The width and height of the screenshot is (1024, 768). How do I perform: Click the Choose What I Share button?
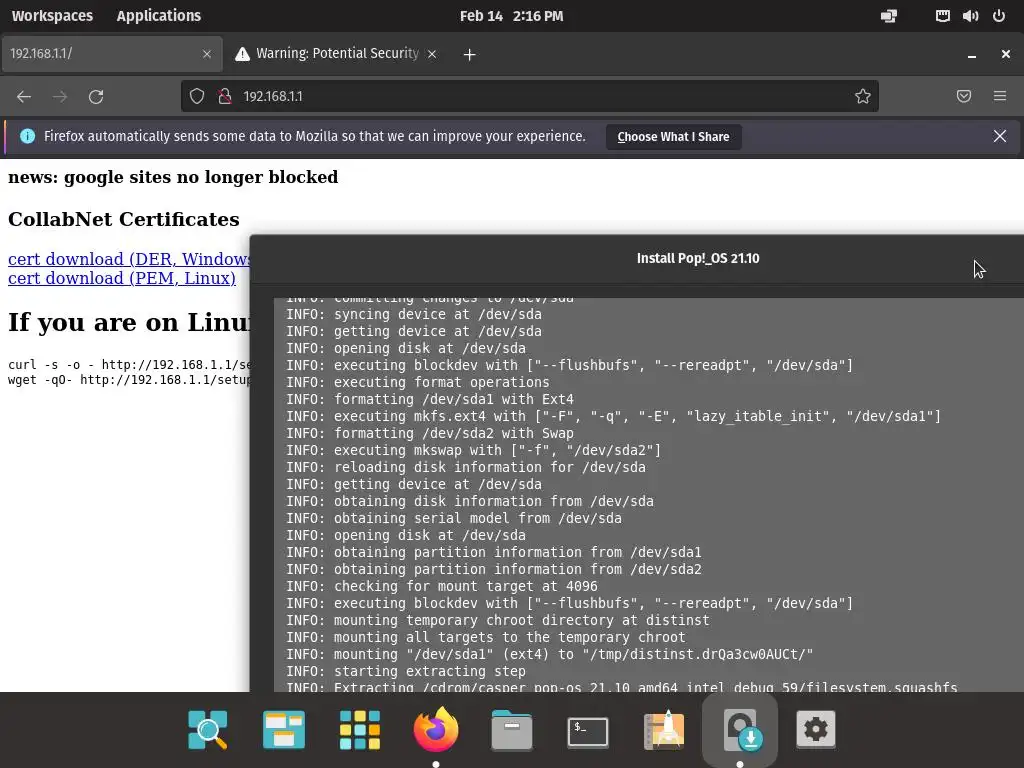[673, 136]
